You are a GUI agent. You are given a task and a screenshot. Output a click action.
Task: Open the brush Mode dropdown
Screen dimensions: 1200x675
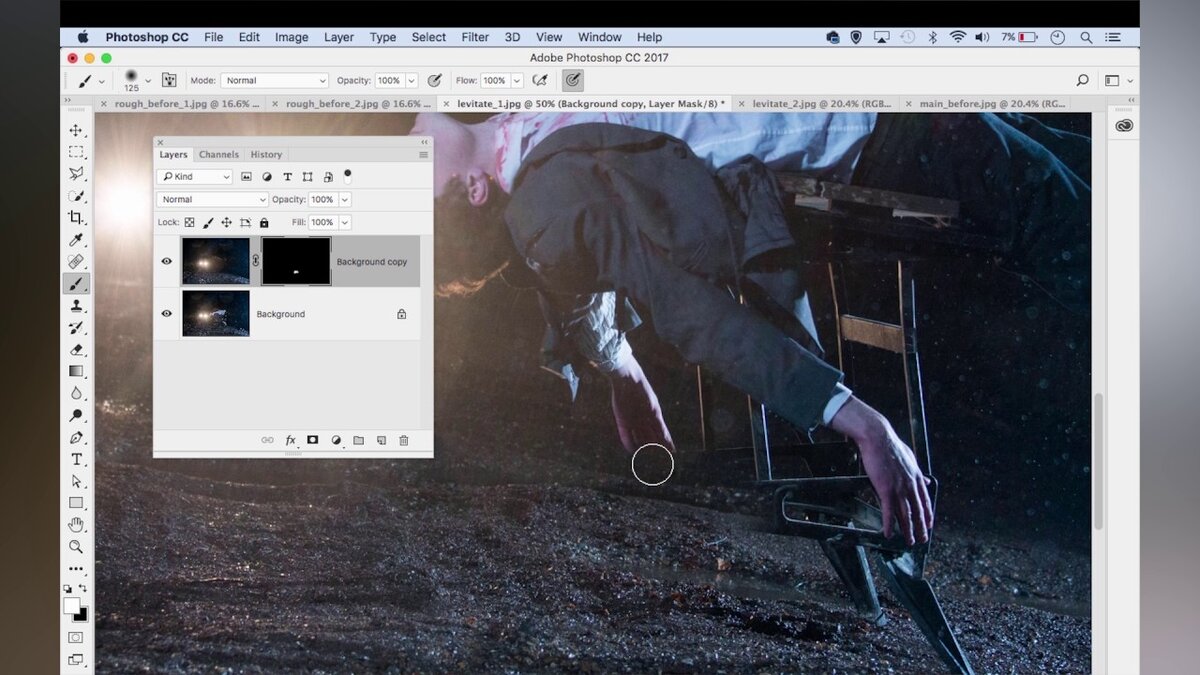click(x=274, y=81)
